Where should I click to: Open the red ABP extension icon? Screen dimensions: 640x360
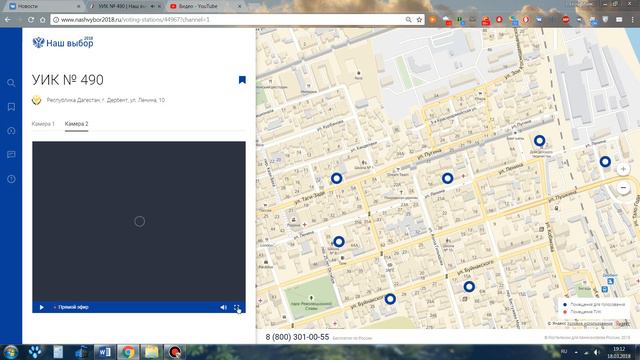pos(565,20)
